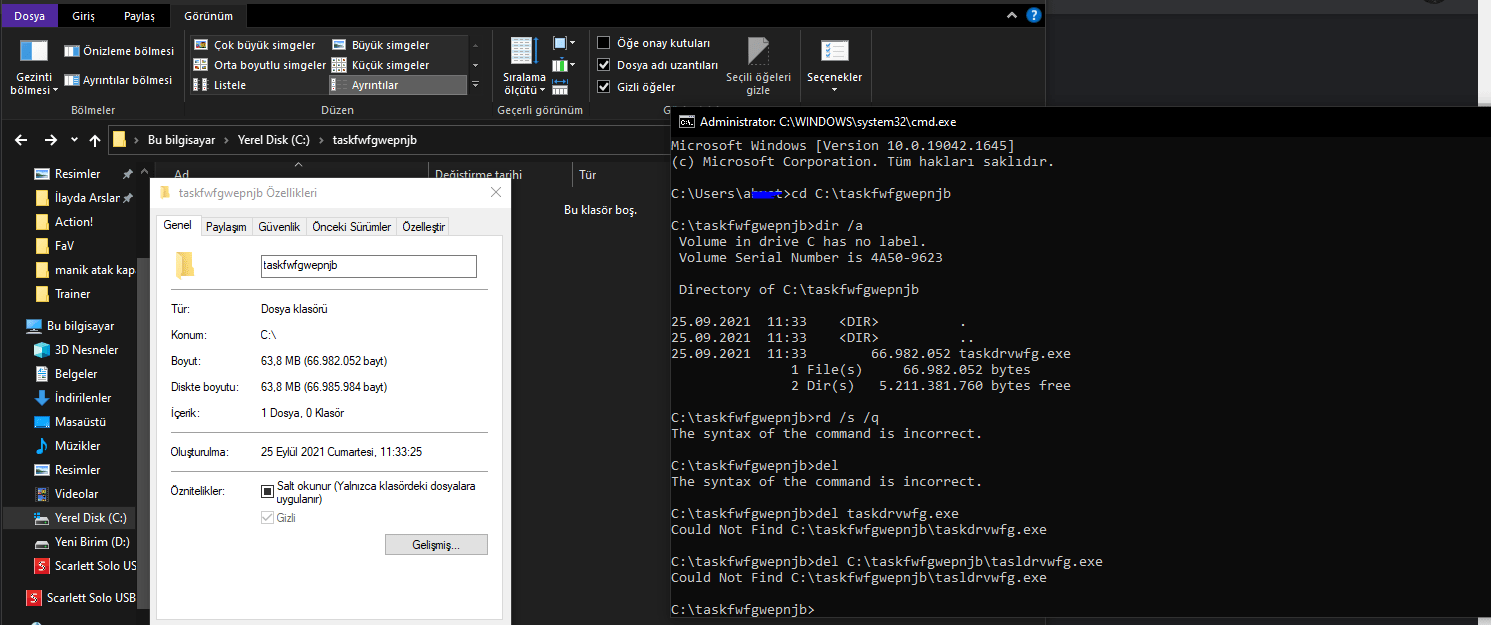Open Sıralama ölçütü sort menu

pos(524,66)
